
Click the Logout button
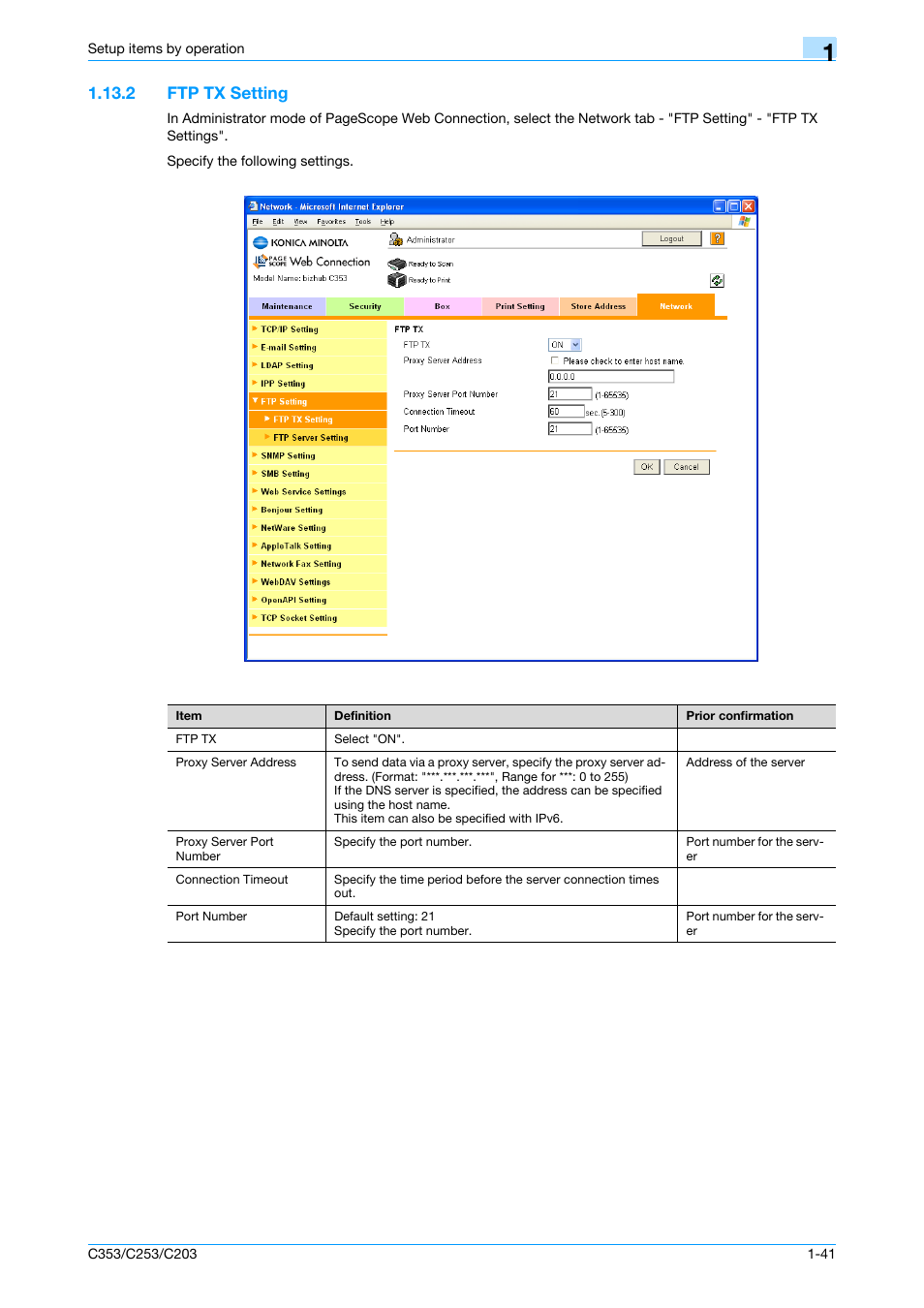[671, 238]
